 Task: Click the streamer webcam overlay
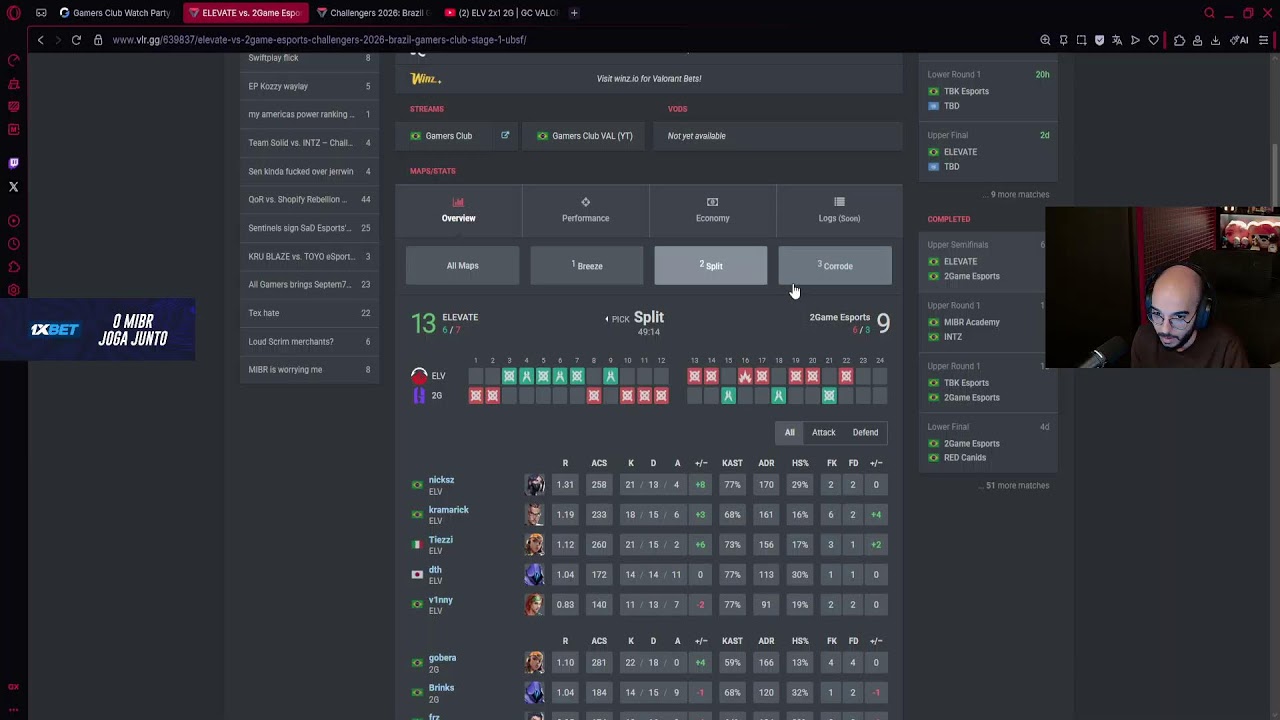(x=1162, y=288)
